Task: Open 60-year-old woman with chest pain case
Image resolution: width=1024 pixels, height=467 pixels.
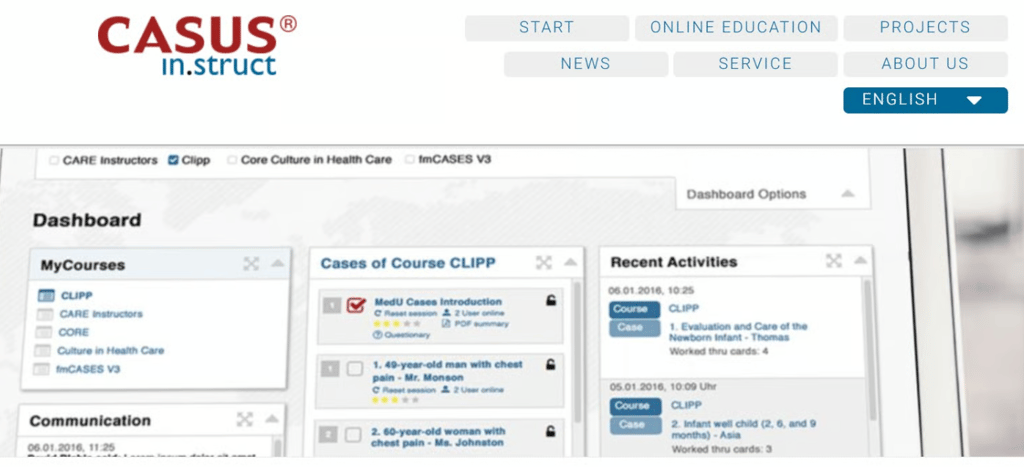Action: [x=438, y=437]
